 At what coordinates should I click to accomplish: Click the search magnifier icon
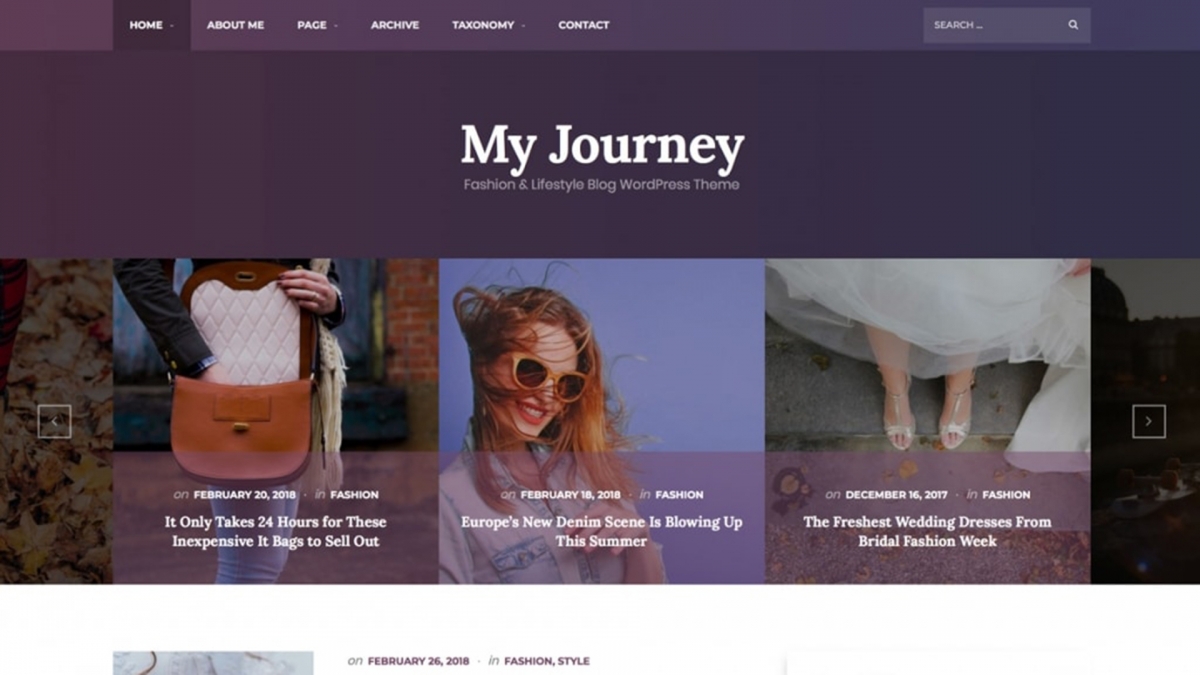point(1073,25)
